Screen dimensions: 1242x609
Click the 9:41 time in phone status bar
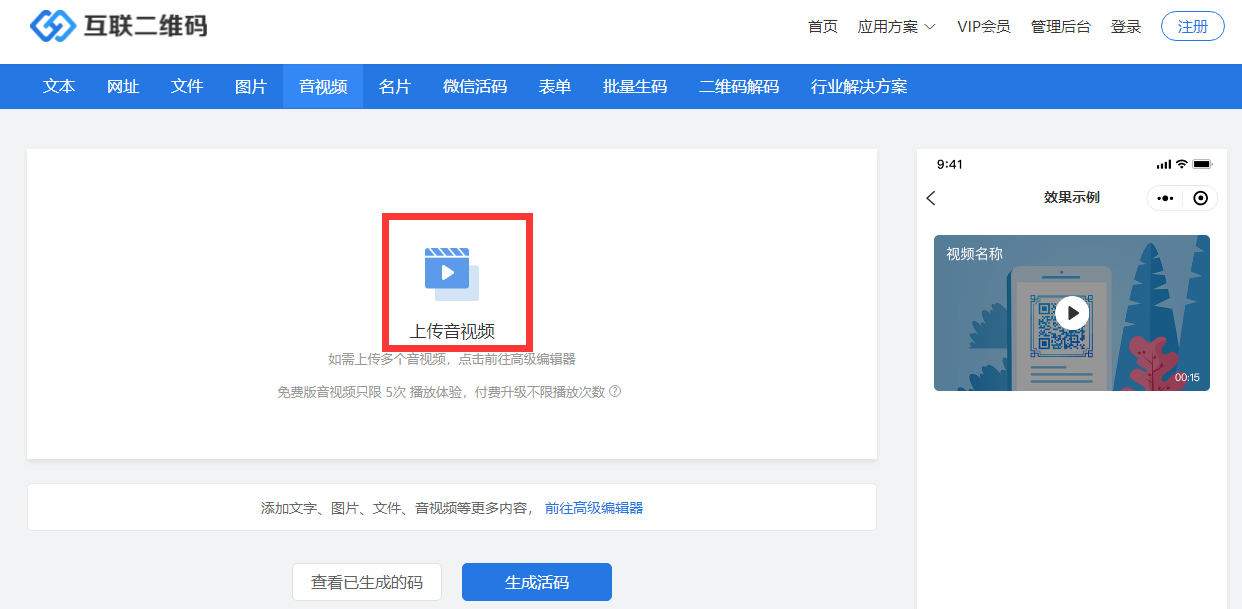(950, 164)
